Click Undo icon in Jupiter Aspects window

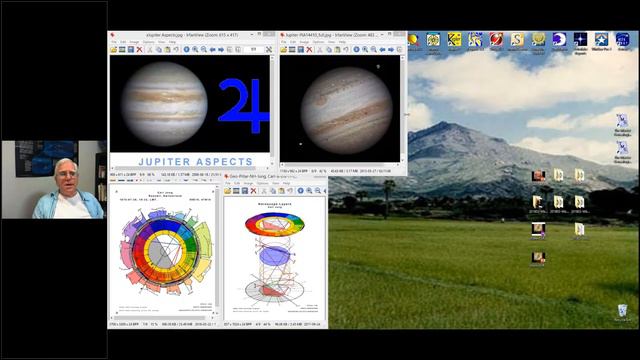[176, 49]
